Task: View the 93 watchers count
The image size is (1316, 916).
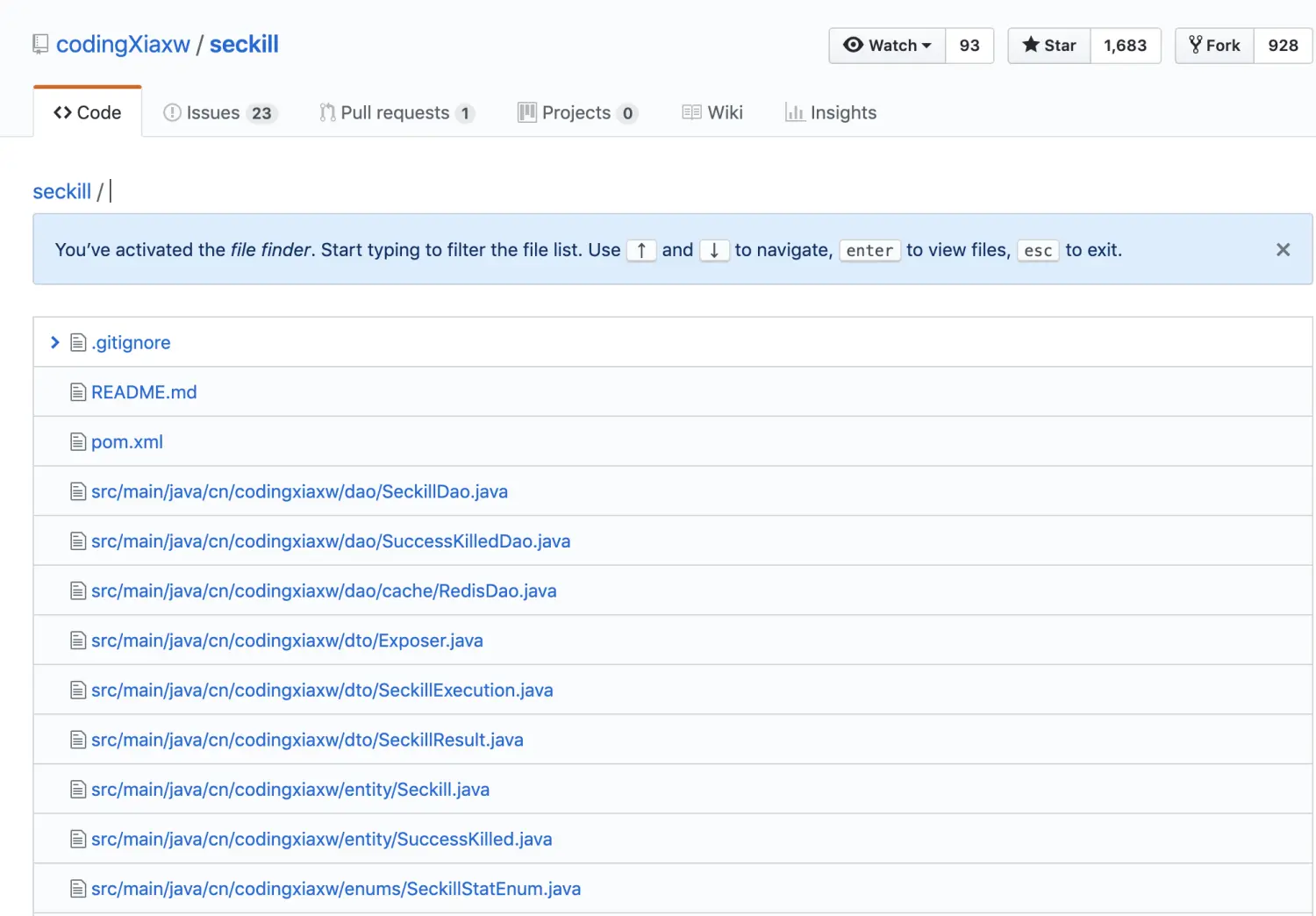Action: (969, 46)
